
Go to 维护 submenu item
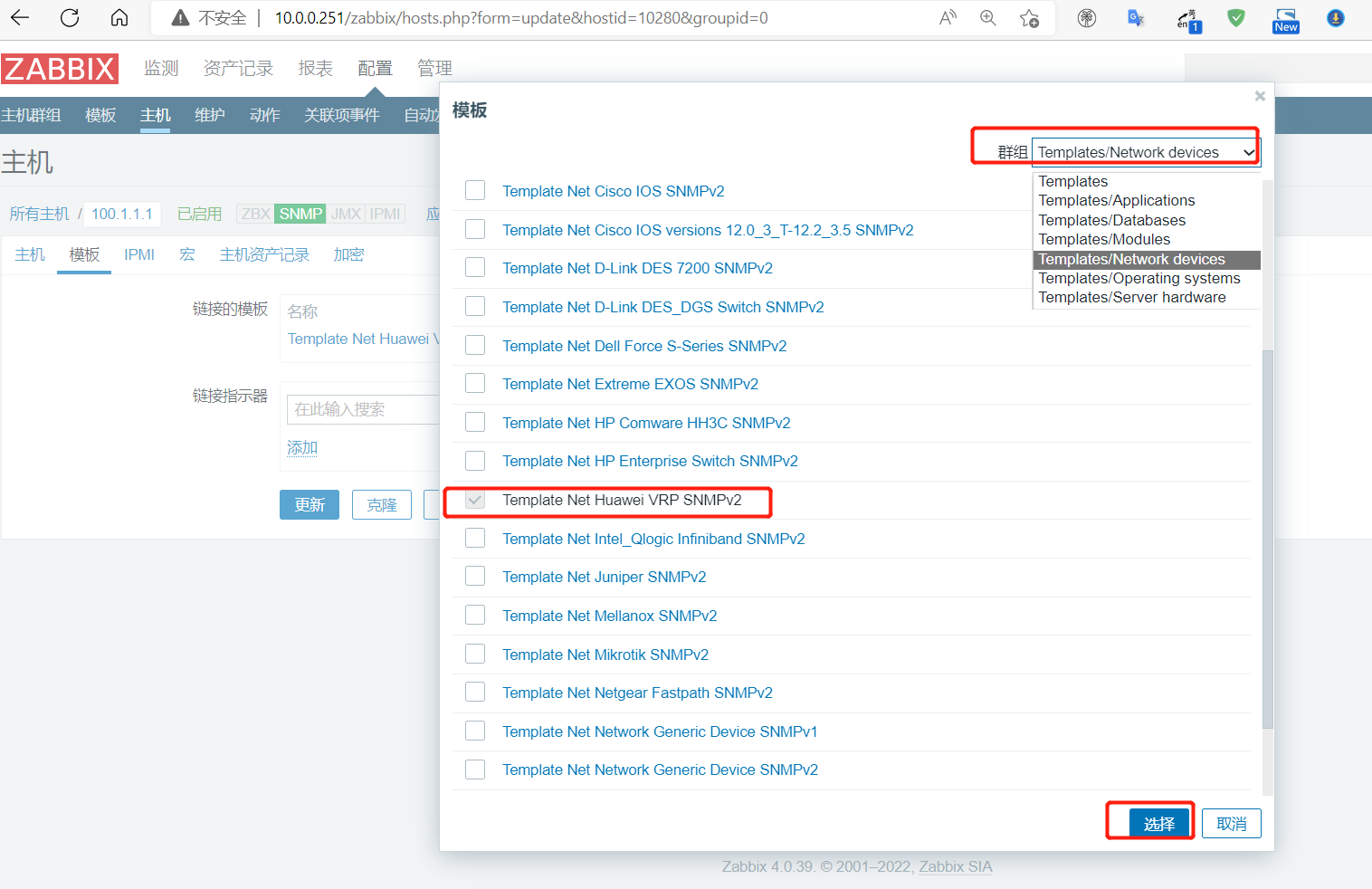click(x=210, y=115)
